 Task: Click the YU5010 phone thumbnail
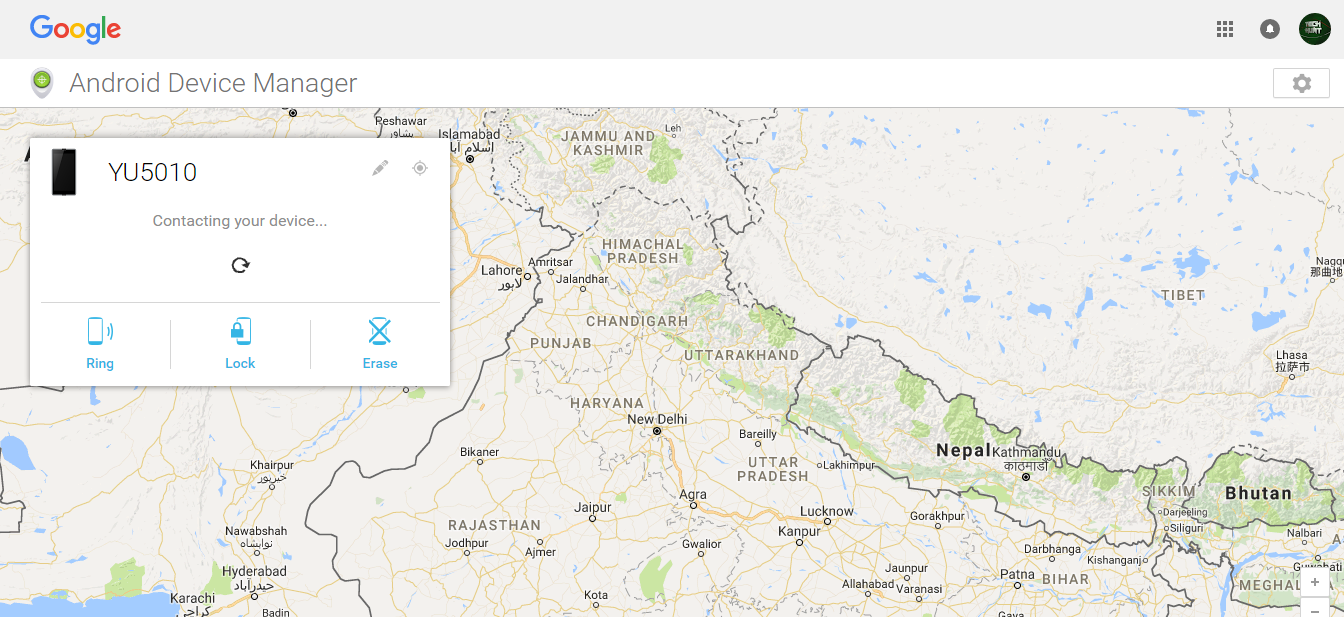point(64,172)
